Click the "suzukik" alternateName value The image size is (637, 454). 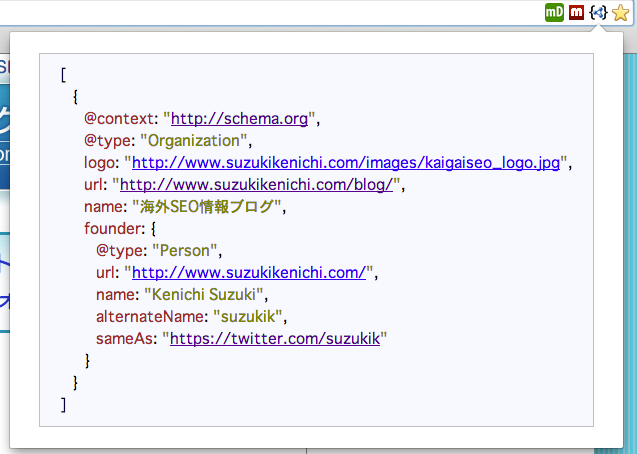248,316
